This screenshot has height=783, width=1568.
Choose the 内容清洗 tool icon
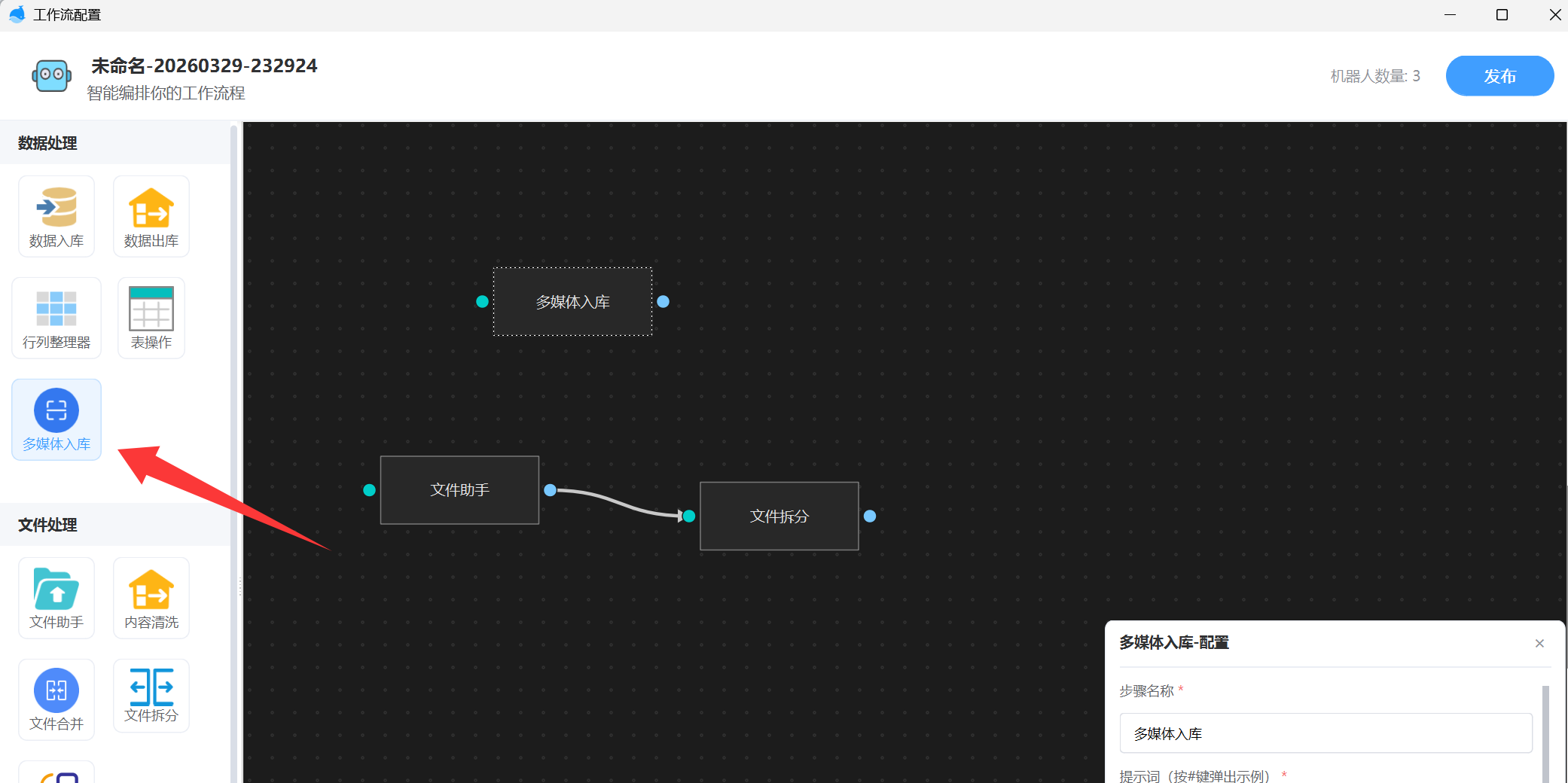point(151,598)
